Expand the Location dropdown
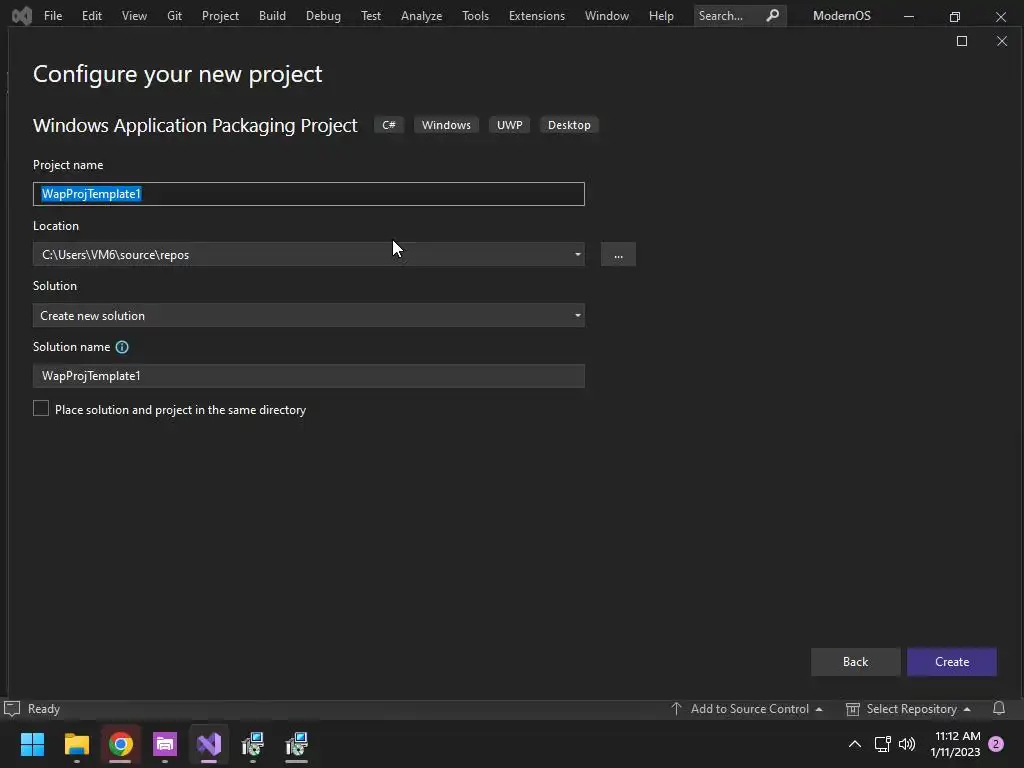Viewport: 1024px width, 768px height. 577,254
